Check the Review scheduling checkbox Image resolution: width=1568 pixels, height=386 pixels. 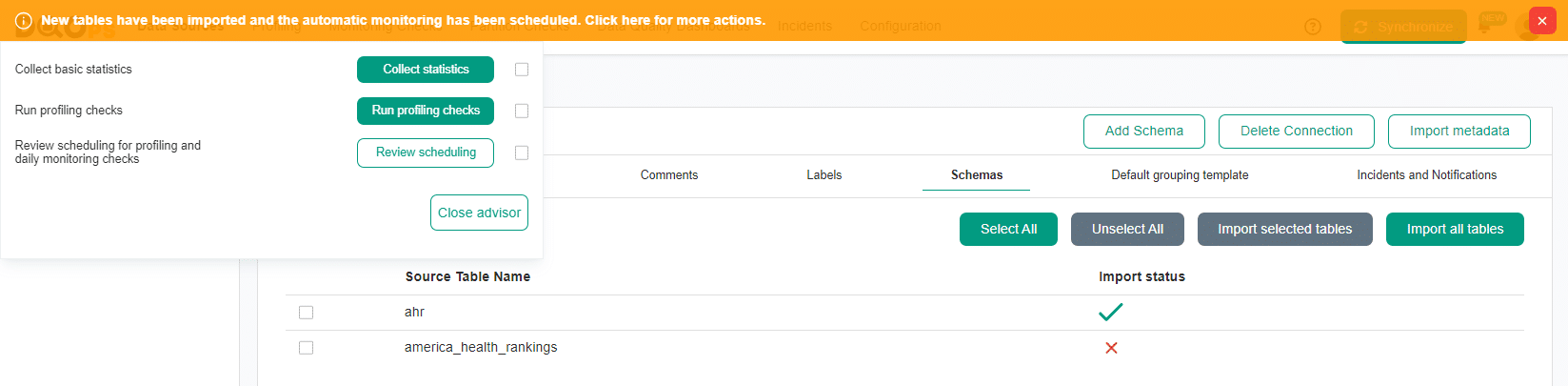tap(522, 152)
